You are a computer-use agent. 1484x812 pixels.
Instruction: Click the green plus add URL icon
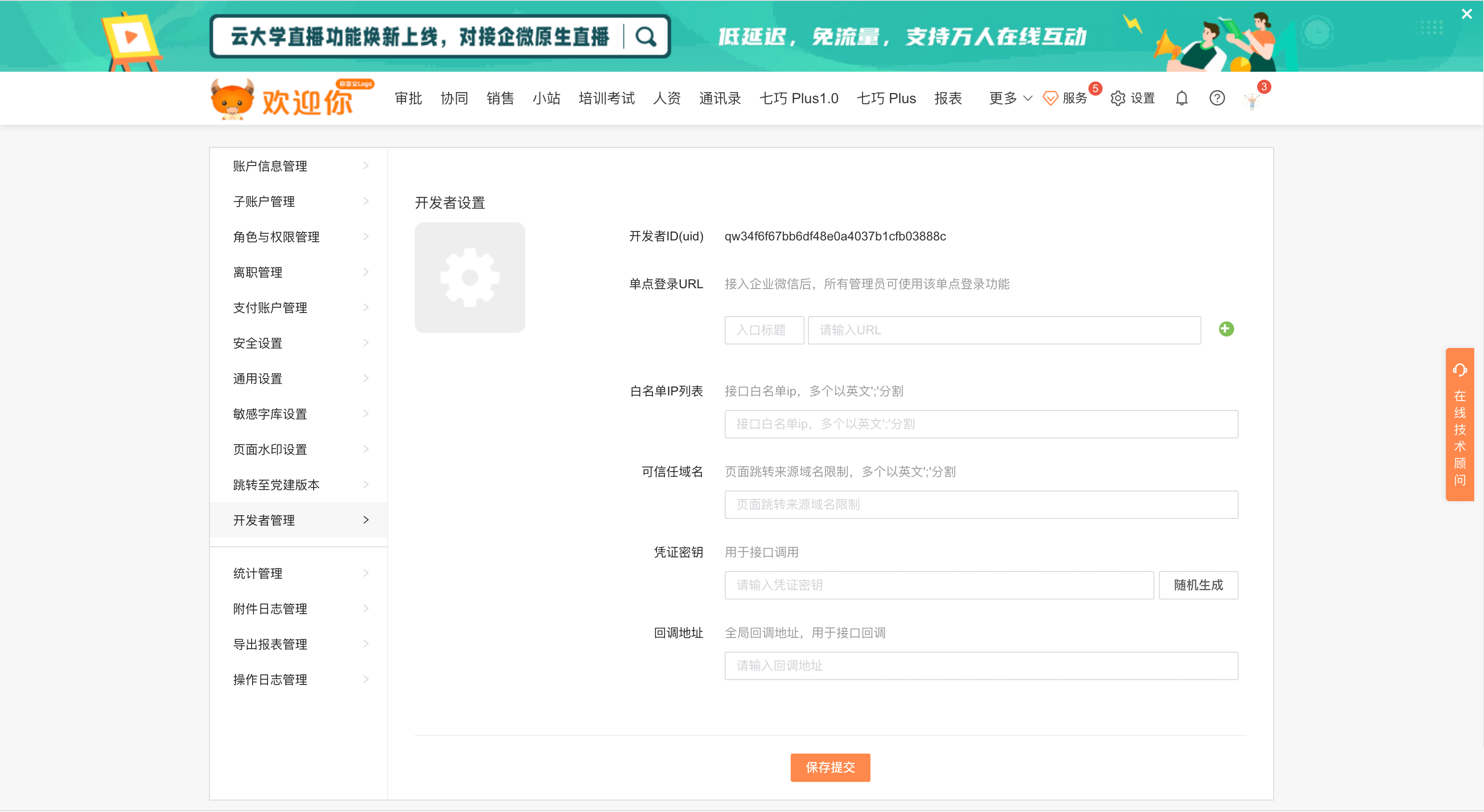(x=1226, y=329)
